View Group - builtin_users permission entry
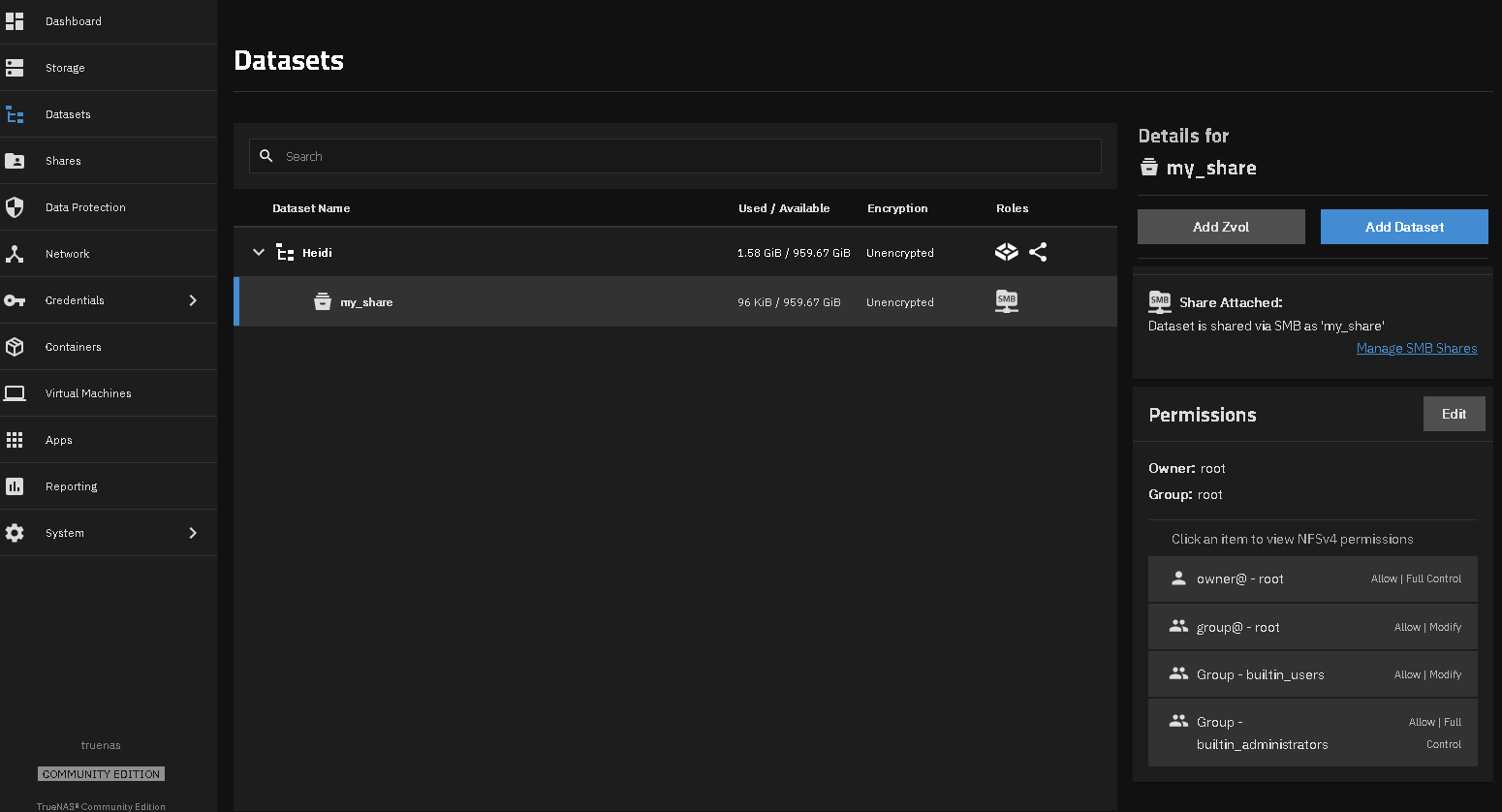The height and width of the screenshot is (812, 1502). (1313, 674)
